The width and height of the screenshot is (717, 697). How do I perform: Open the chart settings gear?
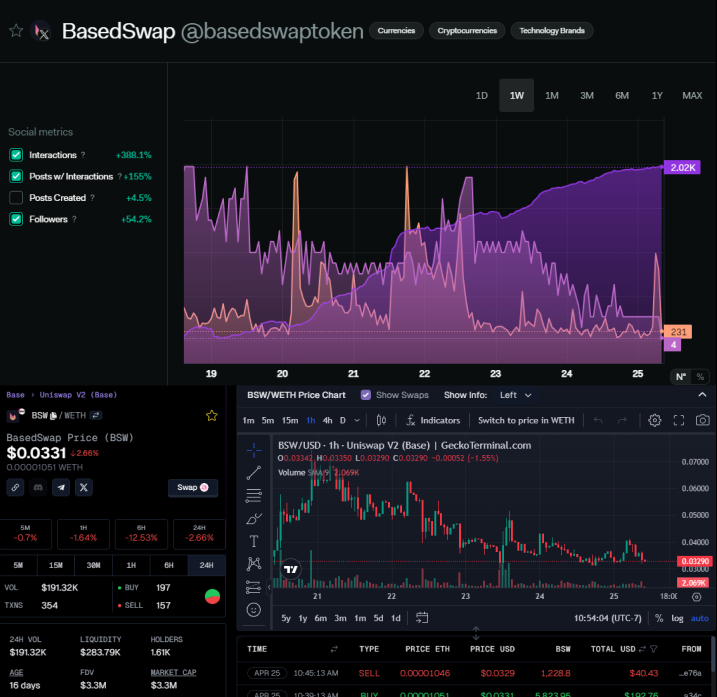tap(654, 420)
